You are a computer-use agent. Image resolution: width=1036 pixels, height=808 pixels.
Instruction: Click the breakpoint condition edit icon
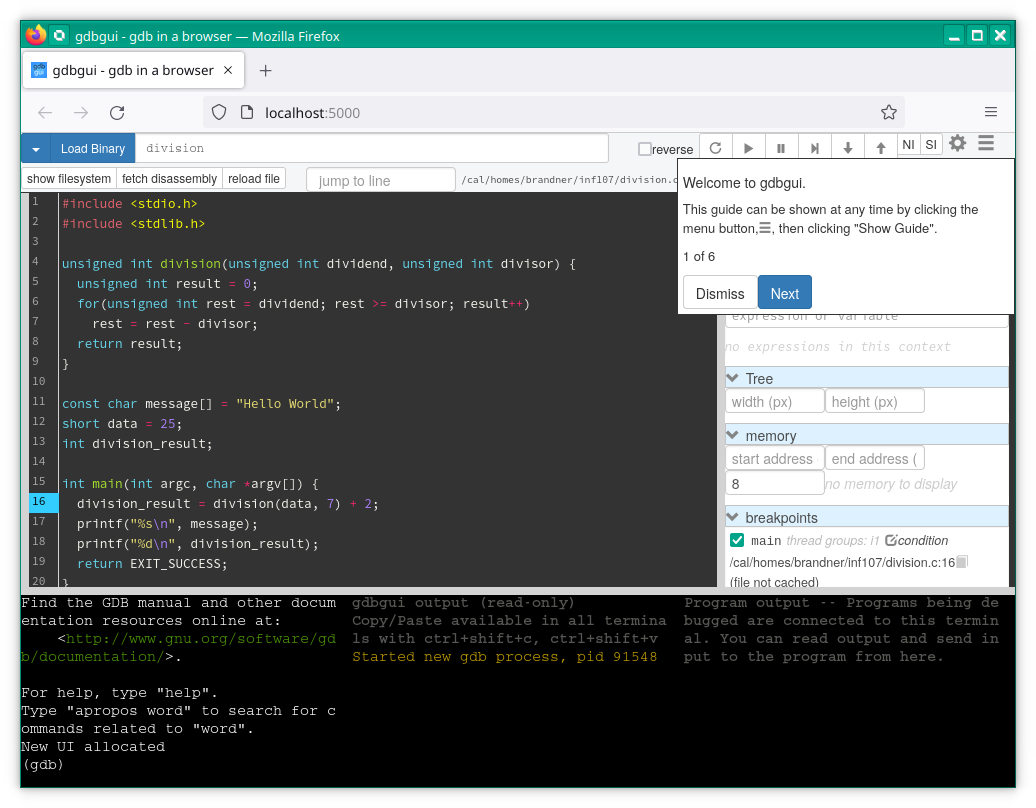point(891,540)
